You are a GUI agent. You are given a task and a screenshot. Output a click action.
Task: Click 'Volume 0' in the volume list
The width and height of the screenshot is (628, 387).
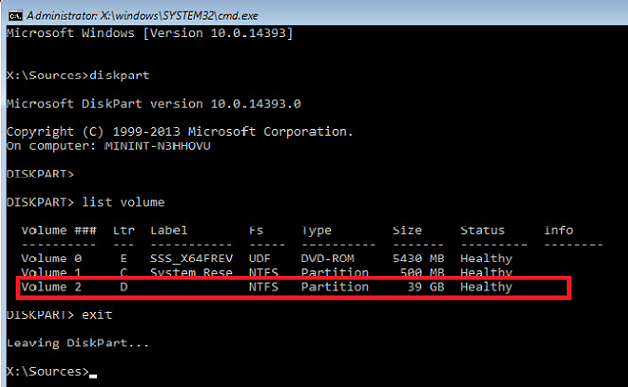[52, 258]
